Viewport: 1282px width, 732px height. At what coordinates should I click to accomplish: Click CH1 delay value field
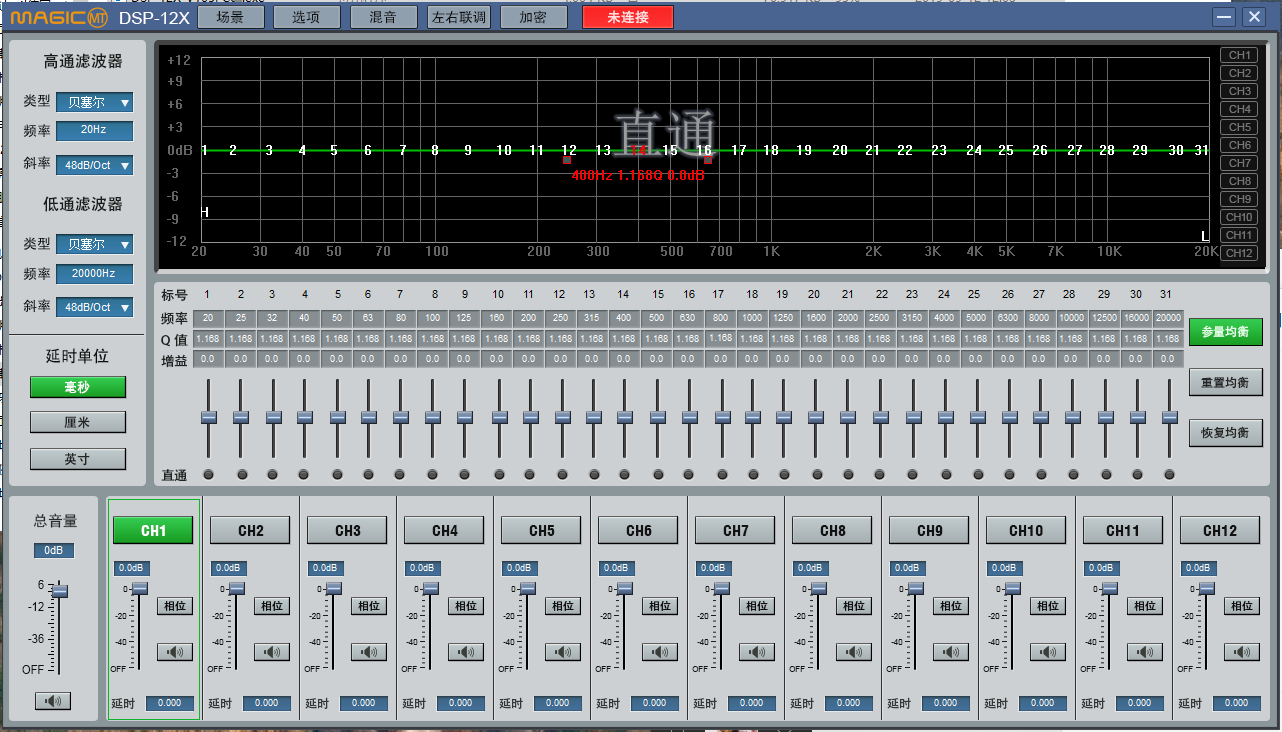coord(170,703)
